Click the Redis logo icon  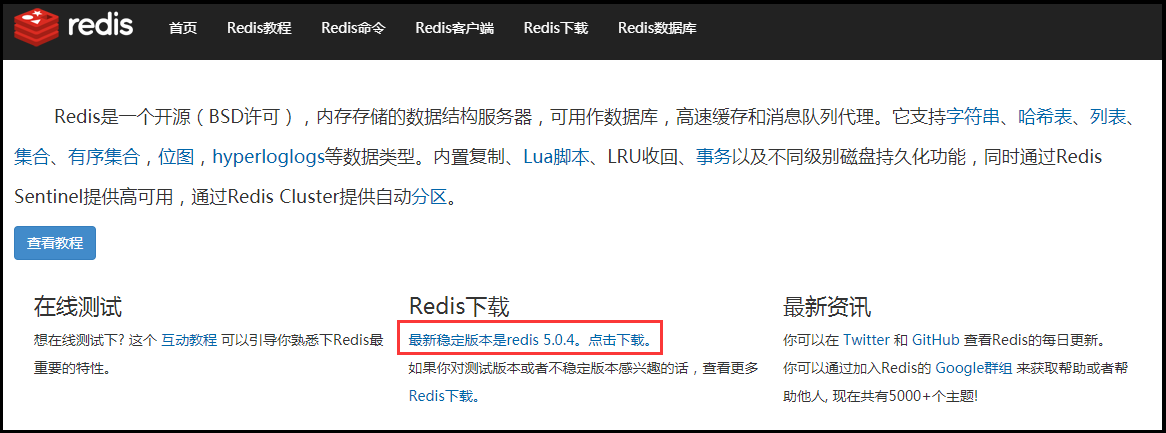(37, 28)
